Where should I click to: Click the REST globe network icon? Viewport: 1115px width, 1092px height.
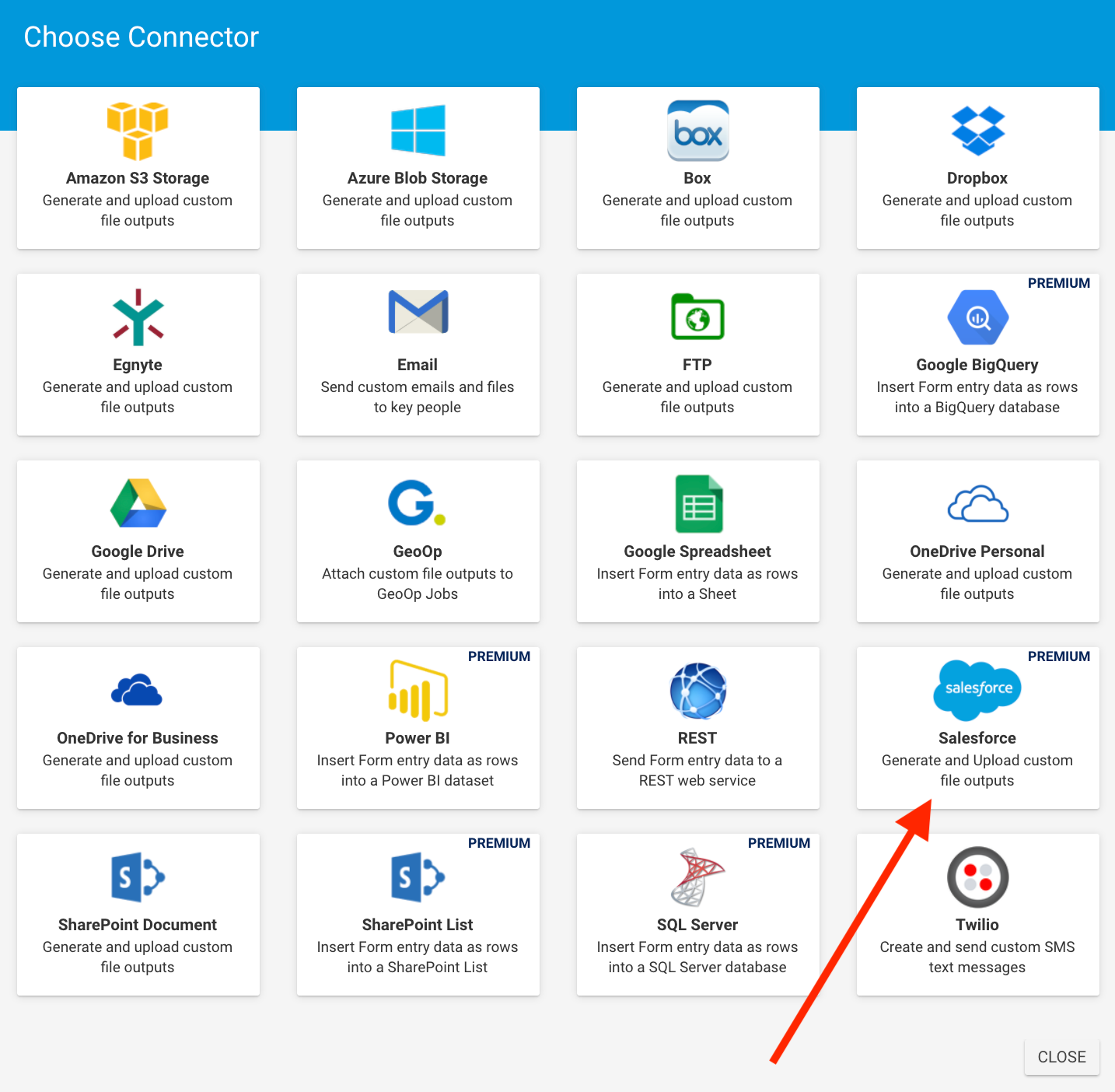click(697, 691)
